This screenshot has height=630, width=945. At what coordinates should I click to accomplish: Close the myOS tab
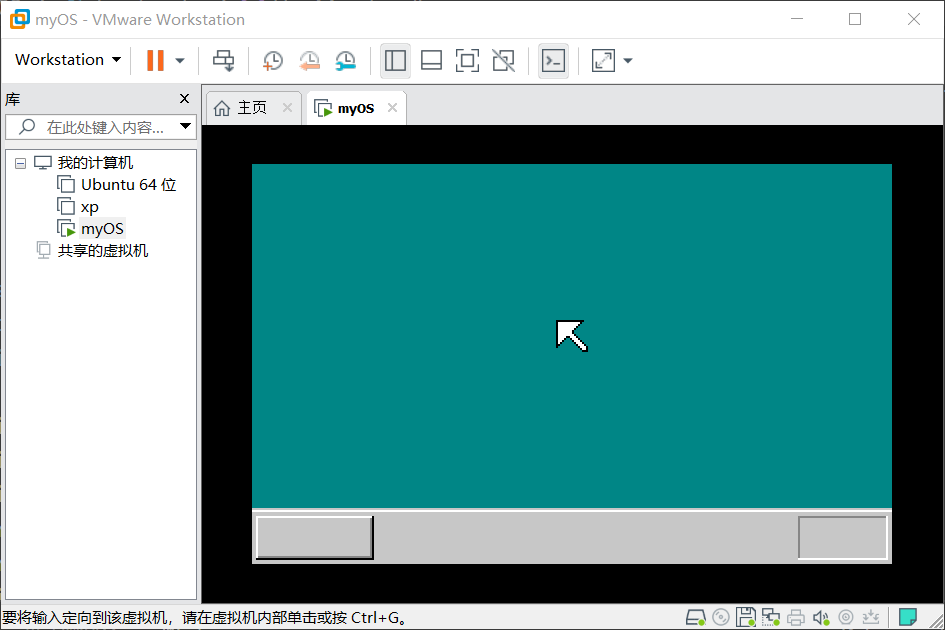click(x=392, y=107)
